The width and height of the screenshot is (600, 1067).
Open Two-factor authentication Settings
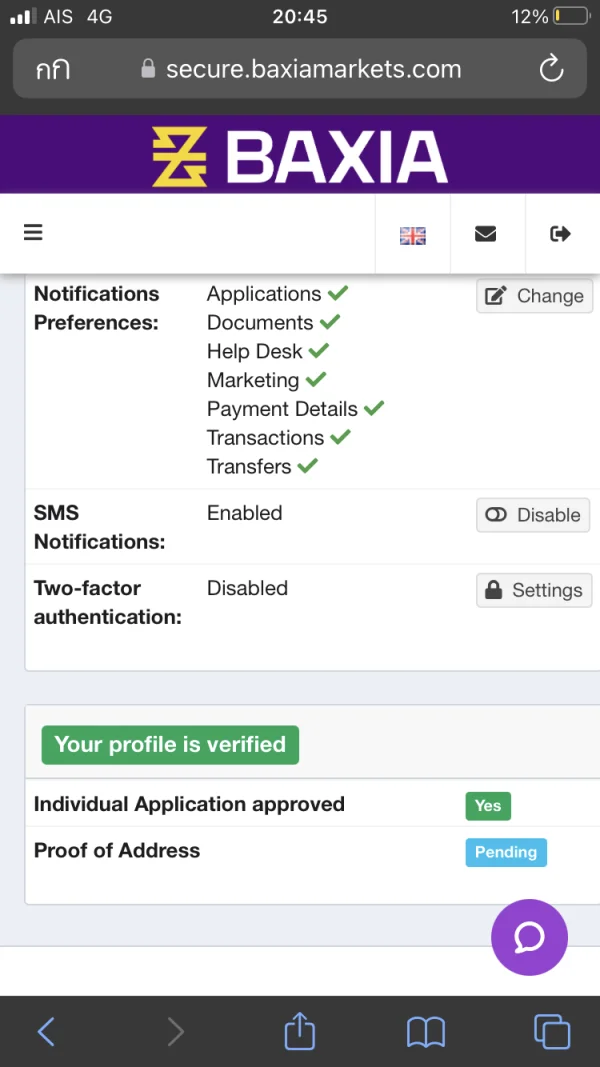coord(534,590)
